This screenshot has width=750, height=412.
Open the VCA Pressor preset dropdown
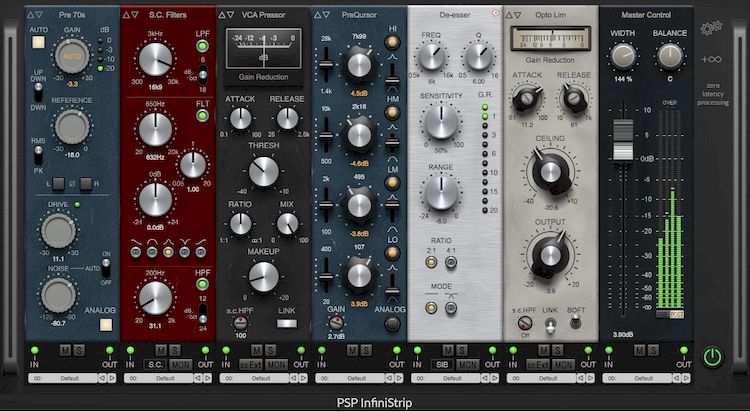pos(254,378)
